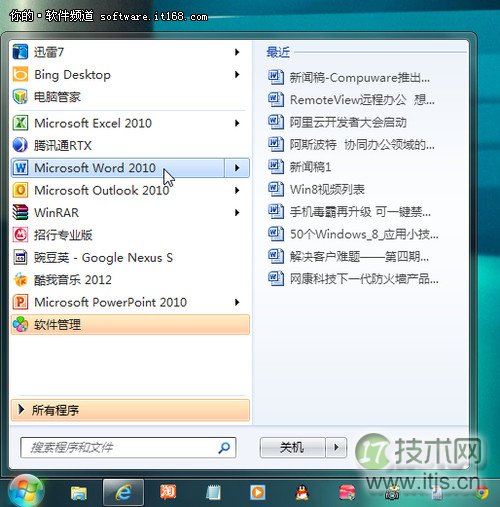The height and width of the screenshot is (507, 500).
Task: Open recent document 新闻稿1
Action: (299, 167)
